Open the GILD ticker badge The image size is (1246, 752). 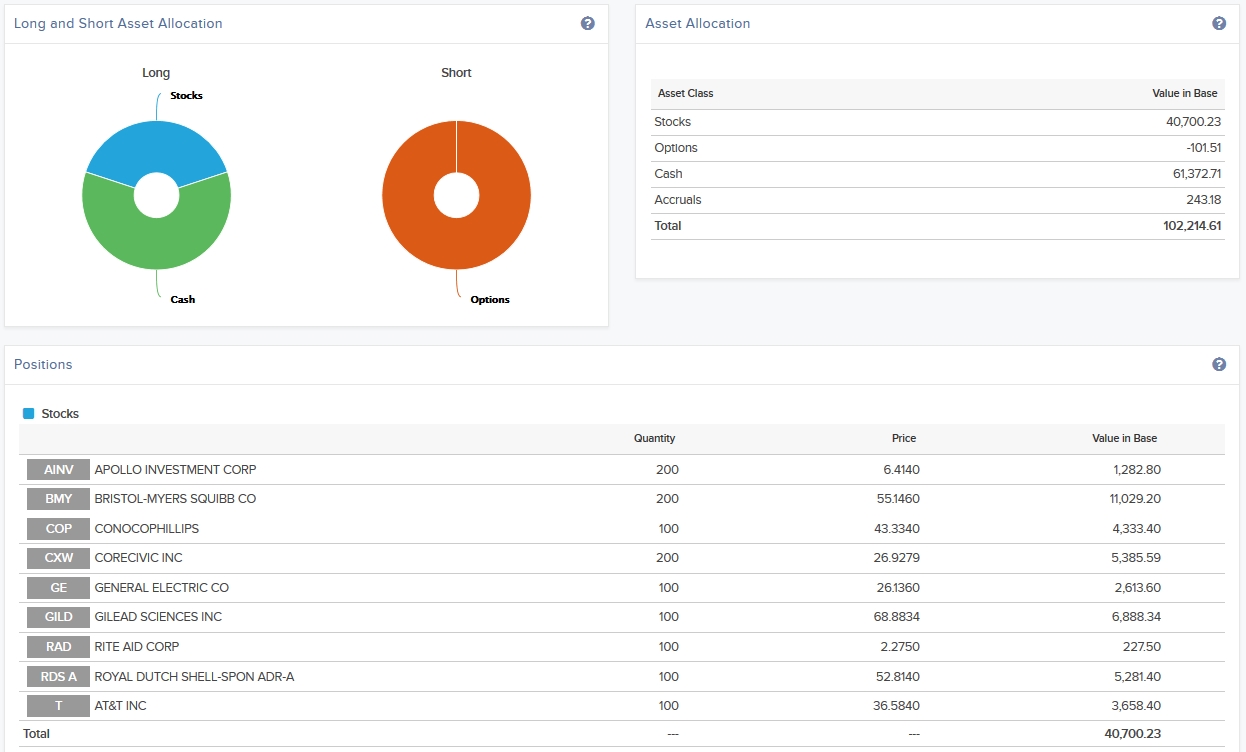59,617
